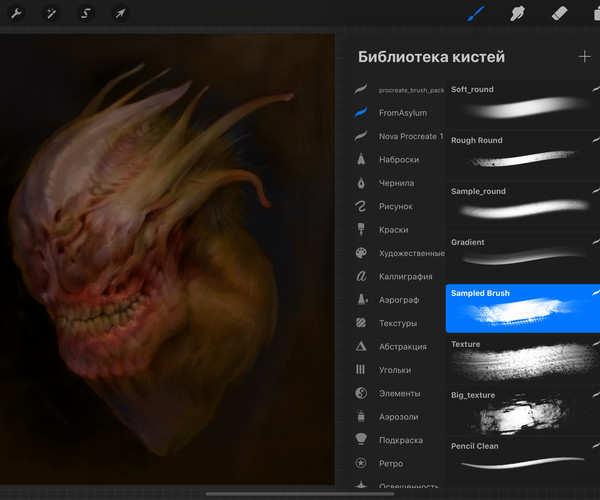Image resolution: width=600 pixels, height=500 pixels.
Task: Click triangle icon beside Абстракция
Action: pos(361,346)
